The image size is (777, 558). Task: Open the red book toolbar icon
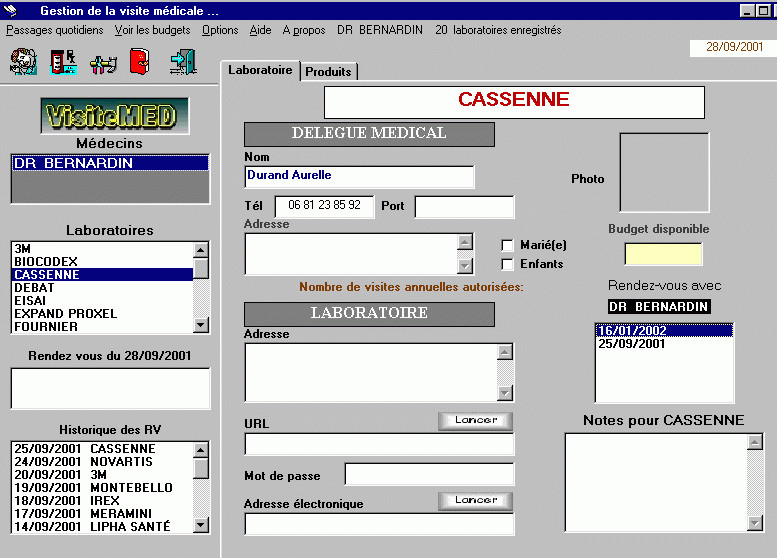click(140, 61)
